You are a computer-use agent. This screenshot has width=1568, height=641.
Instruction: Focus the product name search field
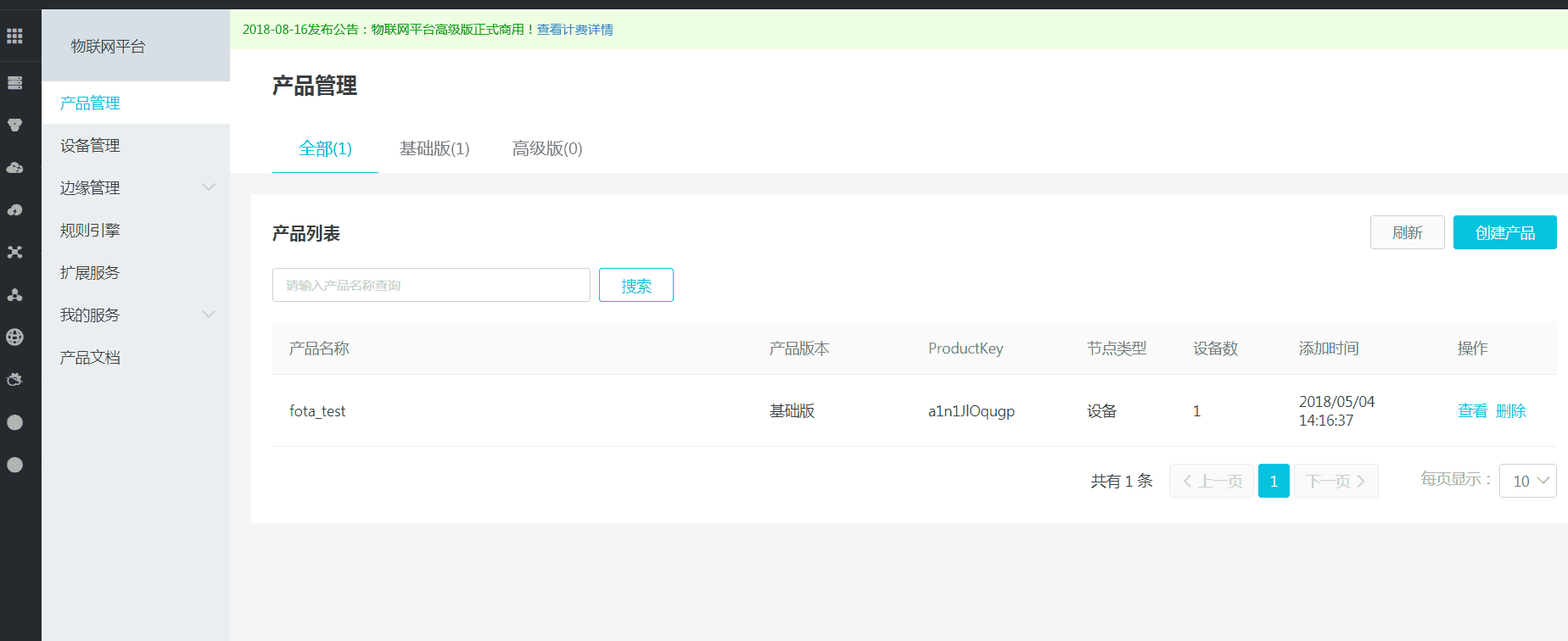tap(431, 285)
